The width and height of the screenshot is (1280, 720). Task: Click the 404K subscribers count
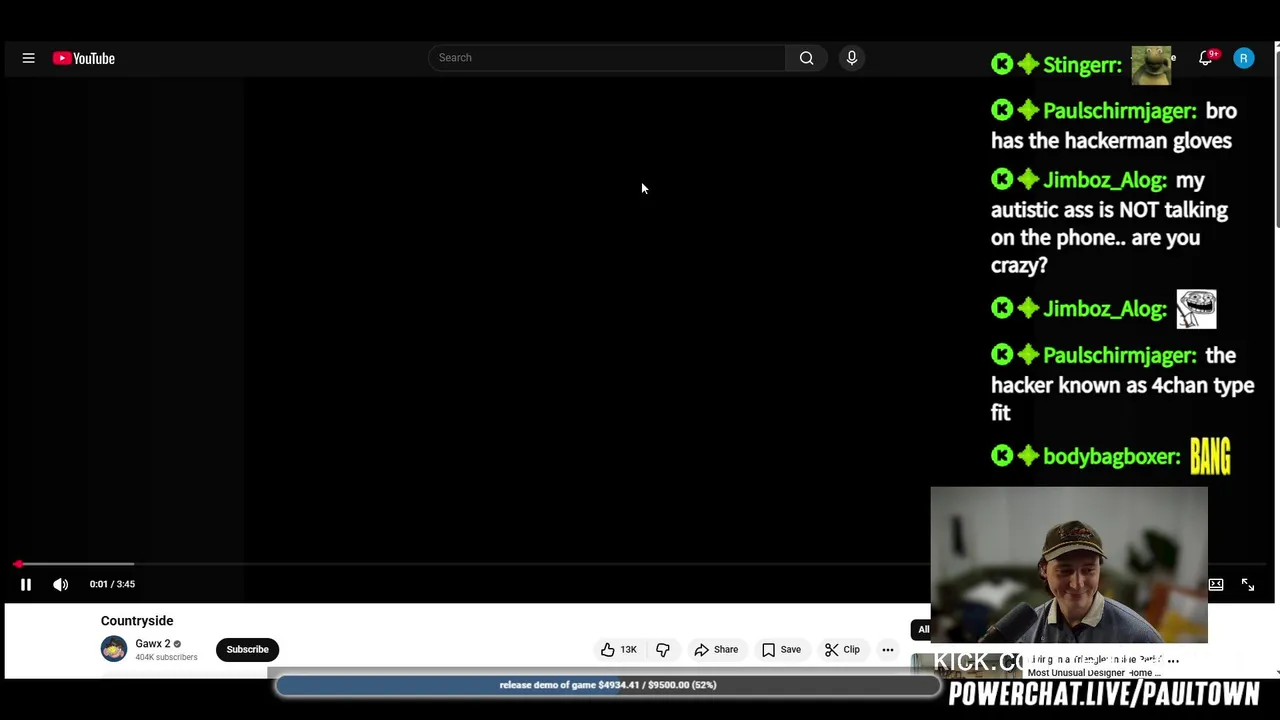pyautogui.click(x=166, y=657)
